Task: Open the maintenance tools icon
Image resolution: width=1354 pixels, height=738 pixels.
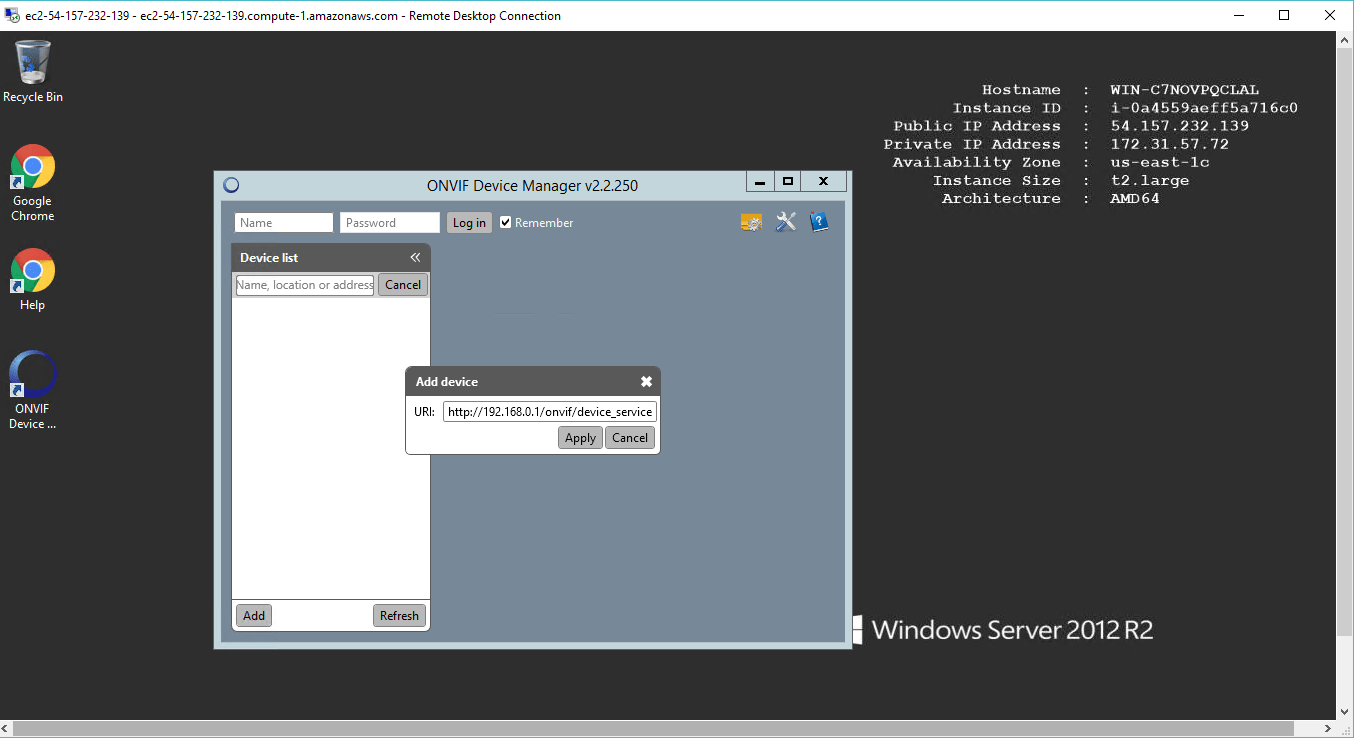Action: point(785,222)
